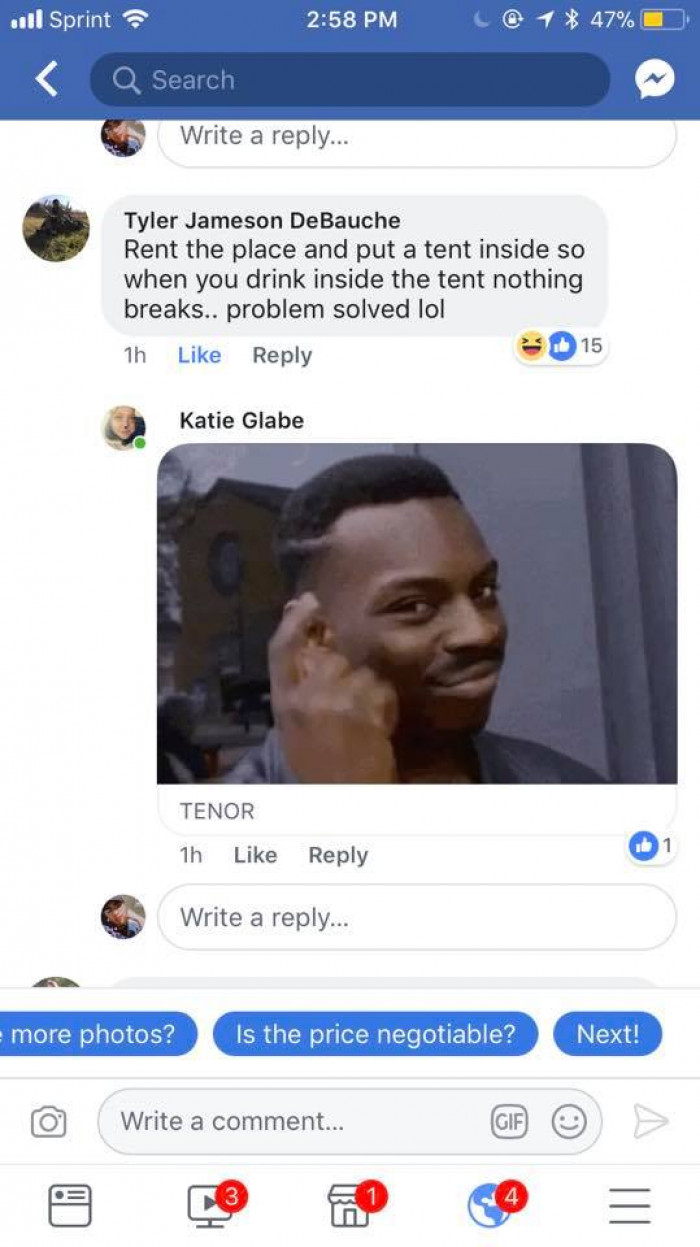Image resolution: width=700 pixels, height=1247 pixels.
Task: Tap the camera icon beside comment box
Action: 48,1122
